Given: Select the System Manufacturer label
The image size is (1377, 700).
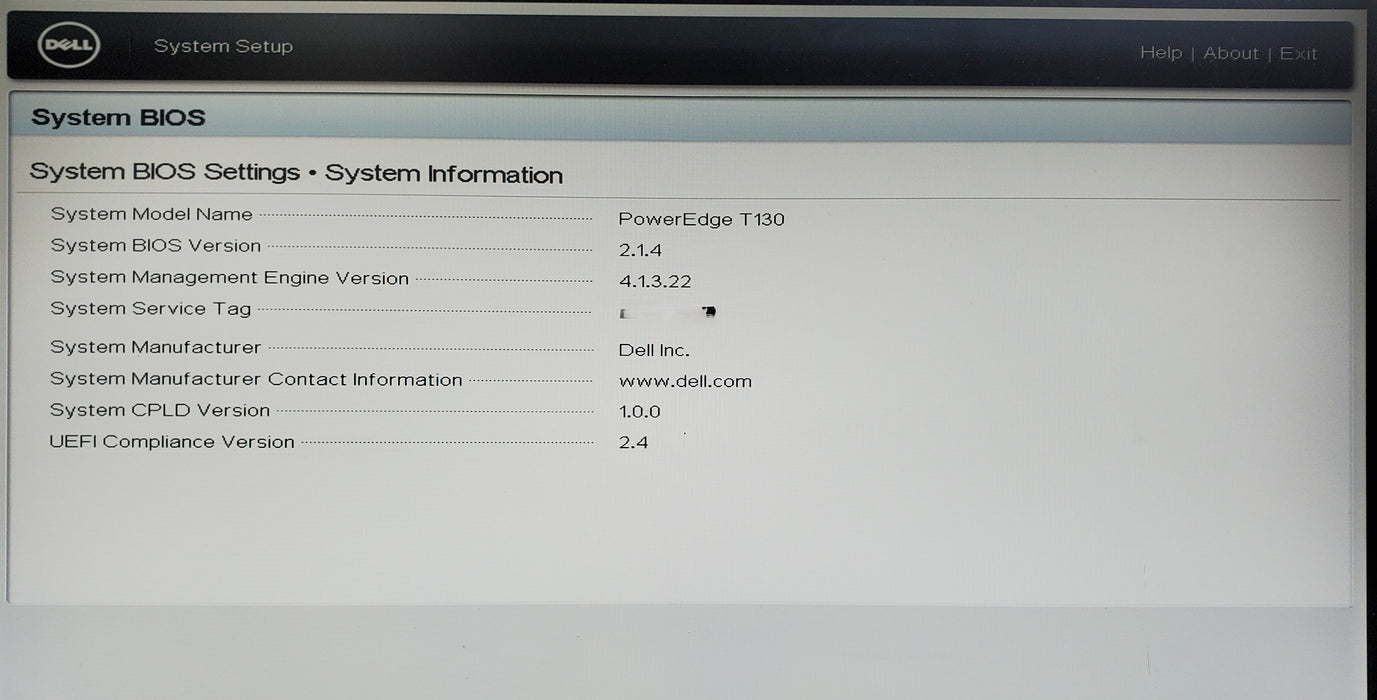Looking at the screenshot, I should click(x=156, y=348).
